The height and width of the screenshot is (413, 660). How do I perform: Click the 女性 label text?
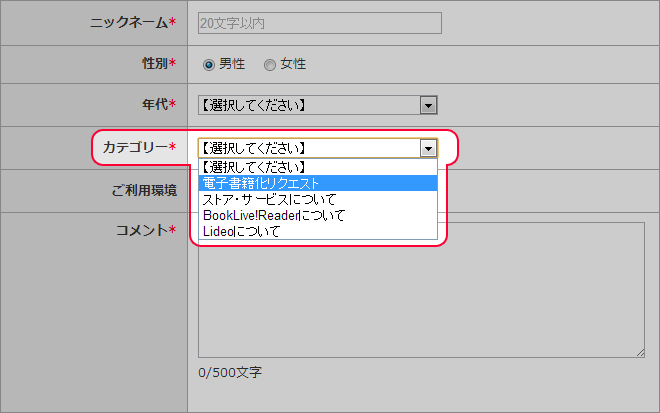293,64
